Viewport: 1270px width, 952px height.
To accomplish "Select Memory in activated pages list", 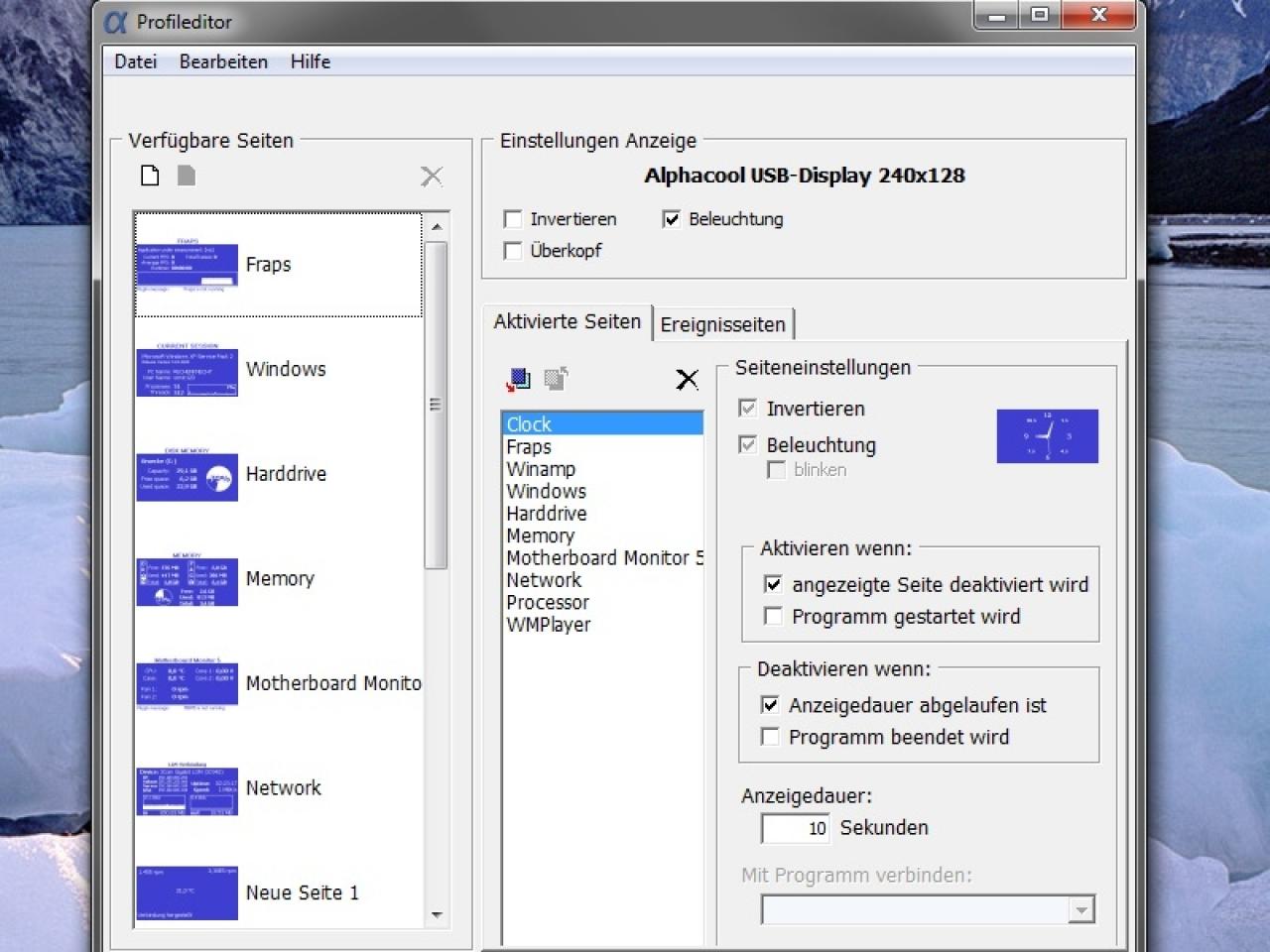I will [x=602, y=535].
